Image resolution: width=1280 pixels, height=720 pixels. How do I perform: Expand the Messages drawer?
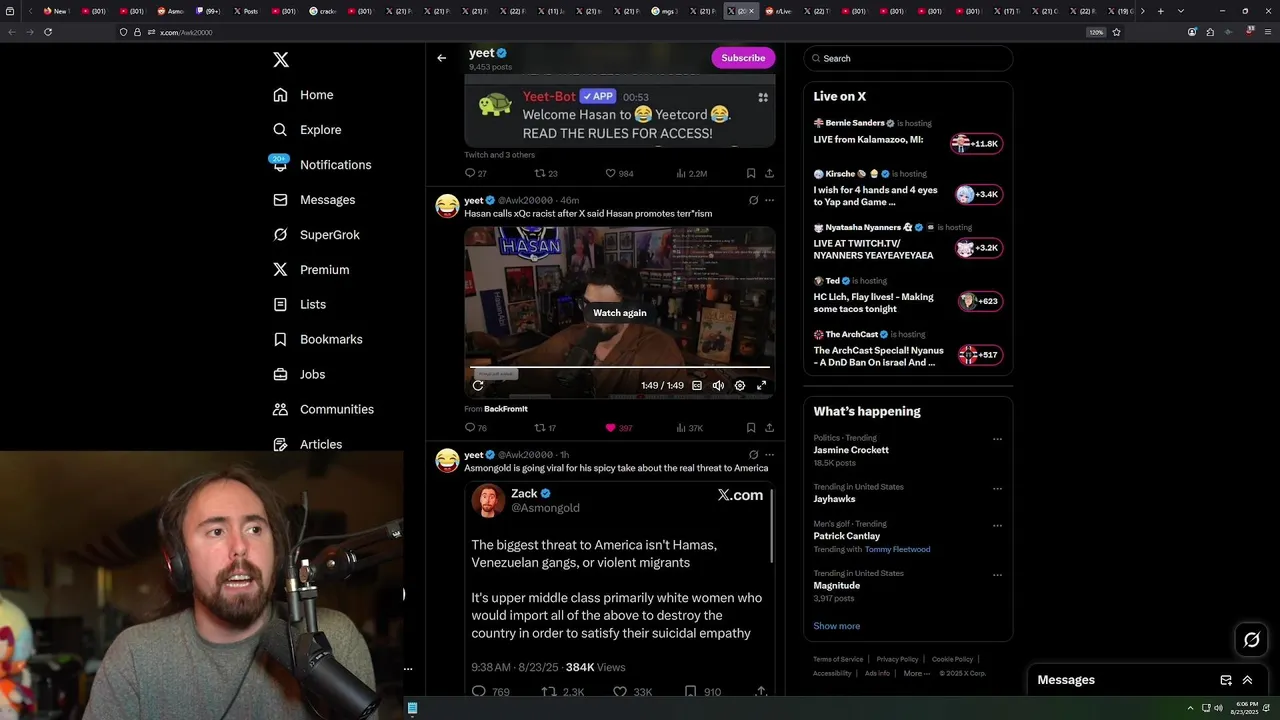pos(1247,680)
